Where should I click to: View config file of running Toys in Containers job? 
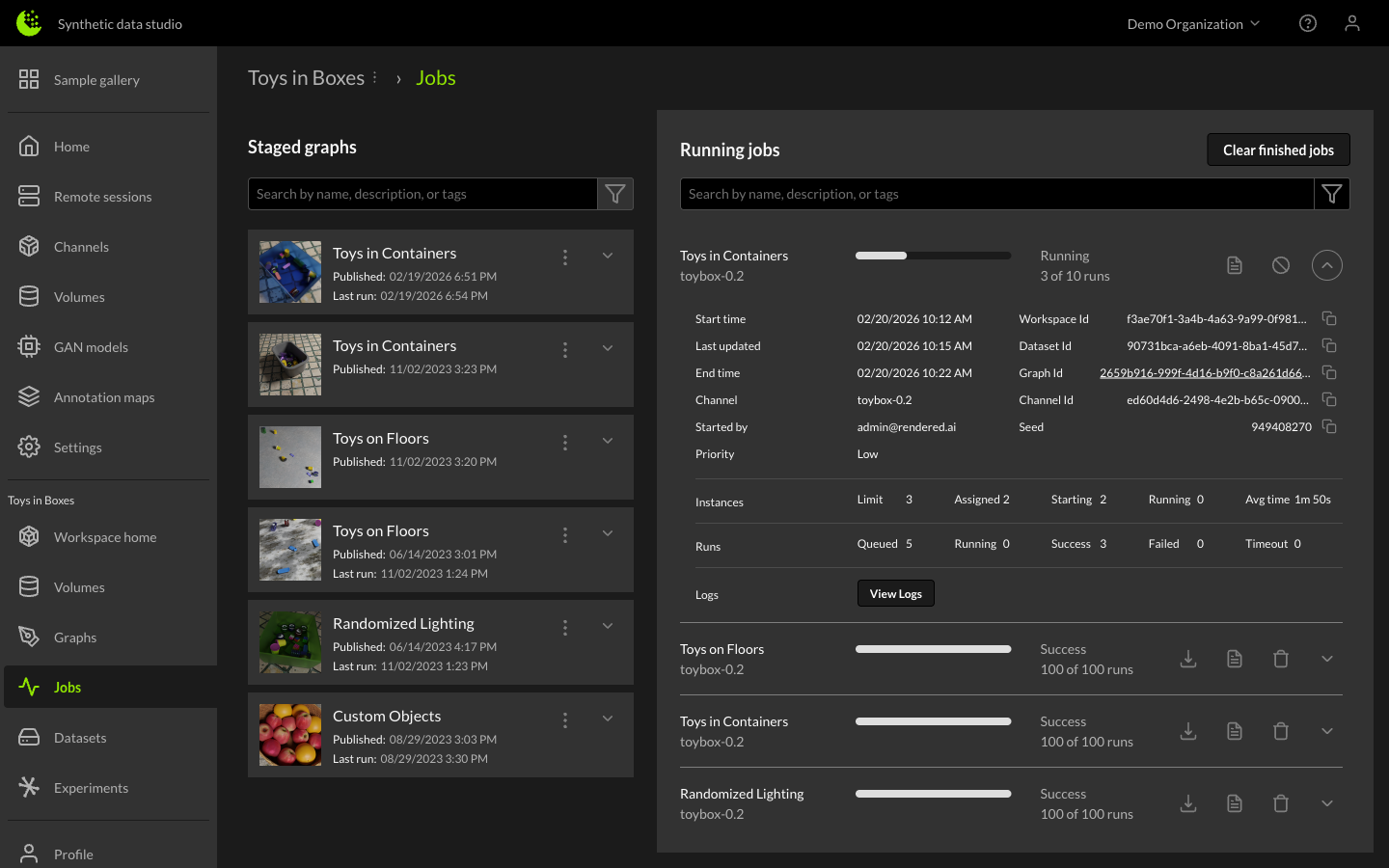[1234, 265]
